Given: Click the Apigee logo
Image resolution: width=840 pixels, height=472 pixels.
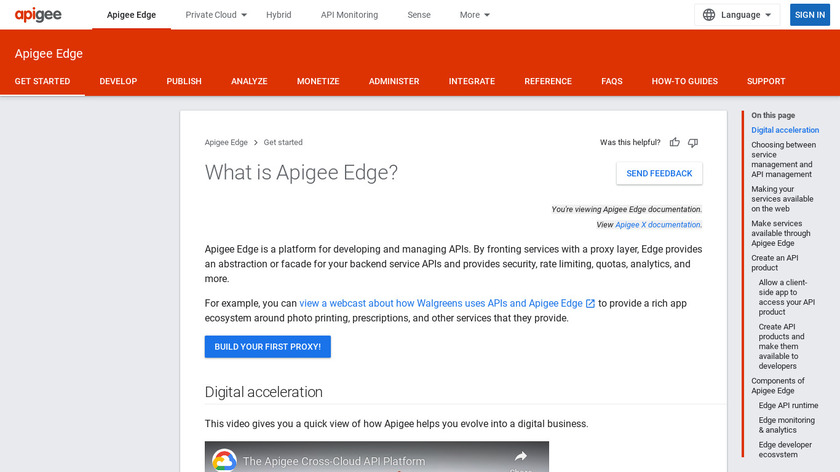Looking at the screenshot, I should click(38, 15).
